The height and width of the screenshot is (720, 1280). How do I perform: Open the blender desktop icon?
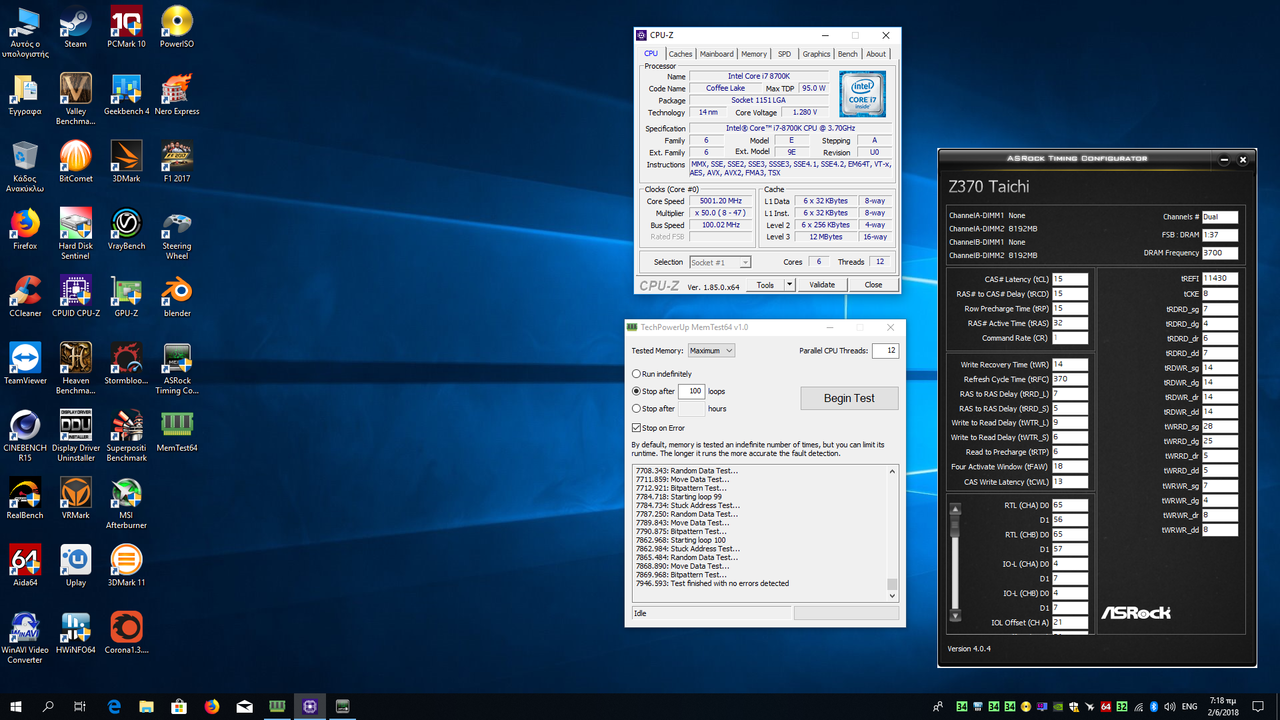click(x=177, y=295)
